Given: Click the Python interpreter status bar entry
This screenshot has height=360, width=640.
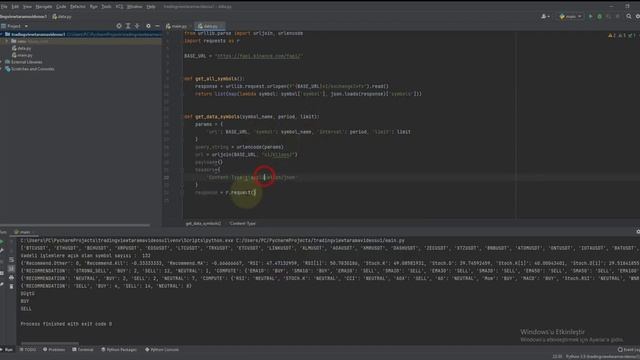Looking at the screenshot, I should 602,357.
